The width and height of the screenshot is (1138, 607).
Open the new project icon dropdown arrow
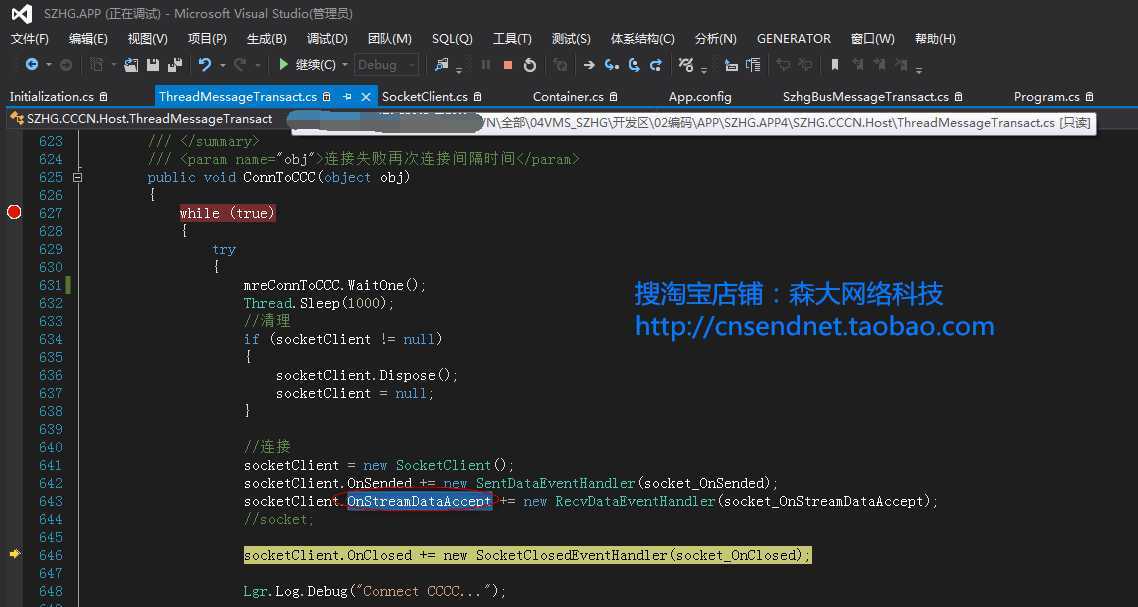(x=114, y=65)
